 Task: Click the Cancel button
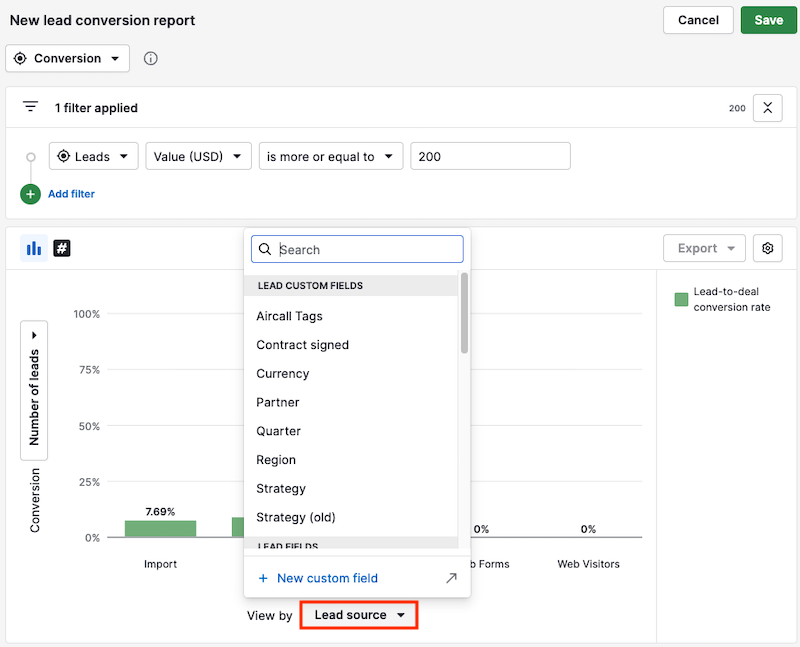pyautogui.click(x=698, y=20)
